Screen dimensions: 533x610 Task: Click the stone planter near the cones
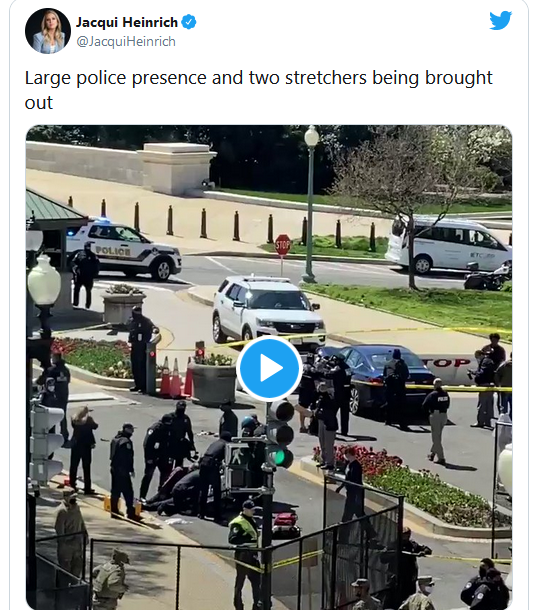pyautogui.click(x=214, y=380)
